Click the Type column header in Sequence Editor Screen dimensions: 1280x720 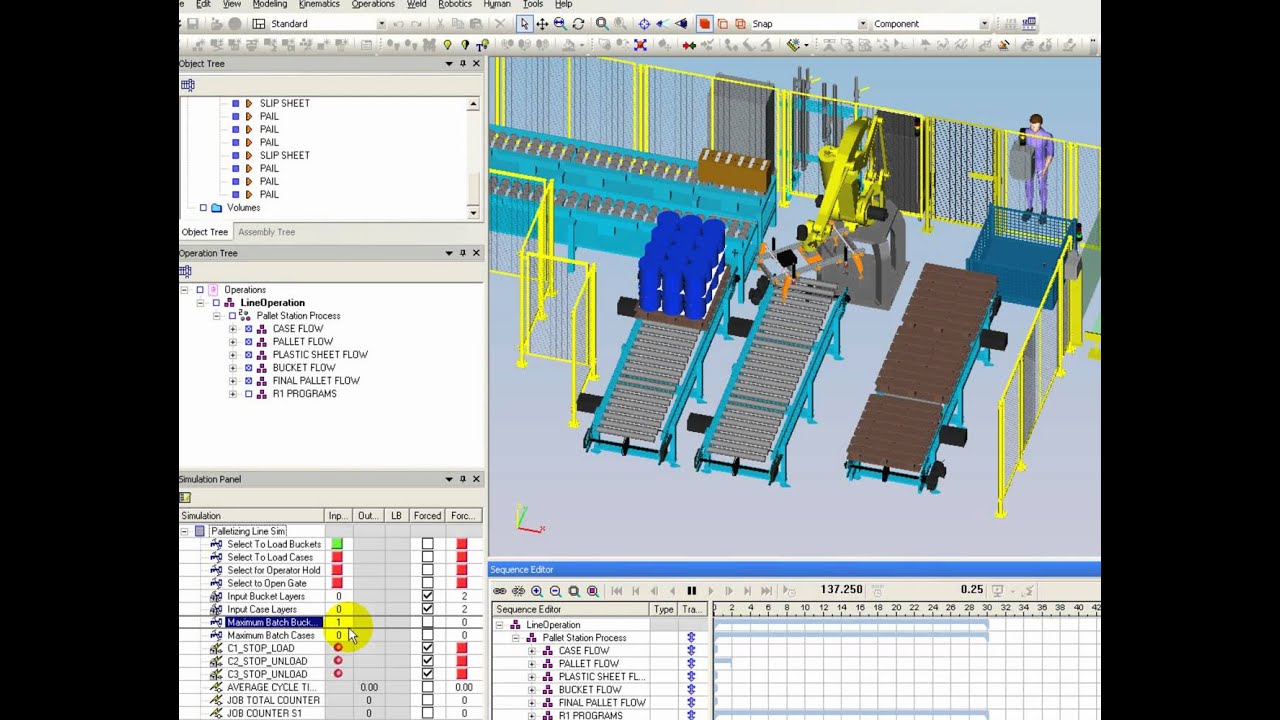pos(663,609)
